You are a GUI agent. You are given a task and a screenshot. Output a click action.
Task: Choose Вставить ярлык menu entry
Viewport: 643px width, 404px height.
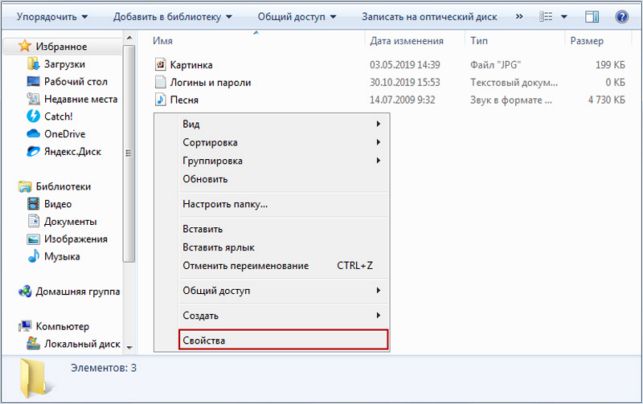pos(283,247)
